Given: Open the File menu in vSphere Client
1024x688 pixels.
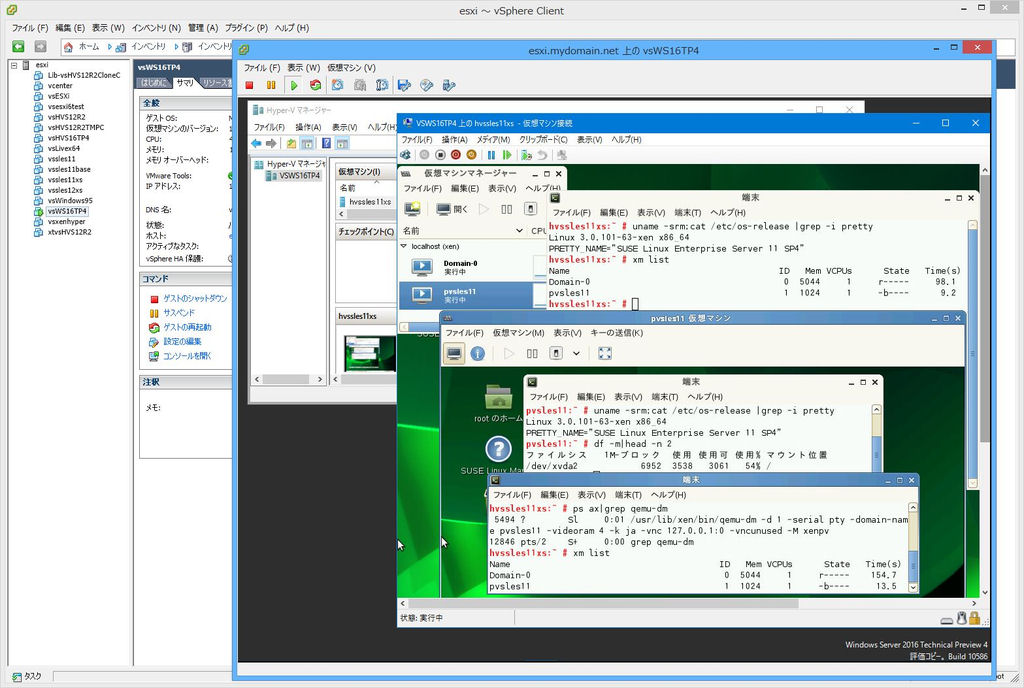Looking at the screenshot, I should (x=30, y=28).
